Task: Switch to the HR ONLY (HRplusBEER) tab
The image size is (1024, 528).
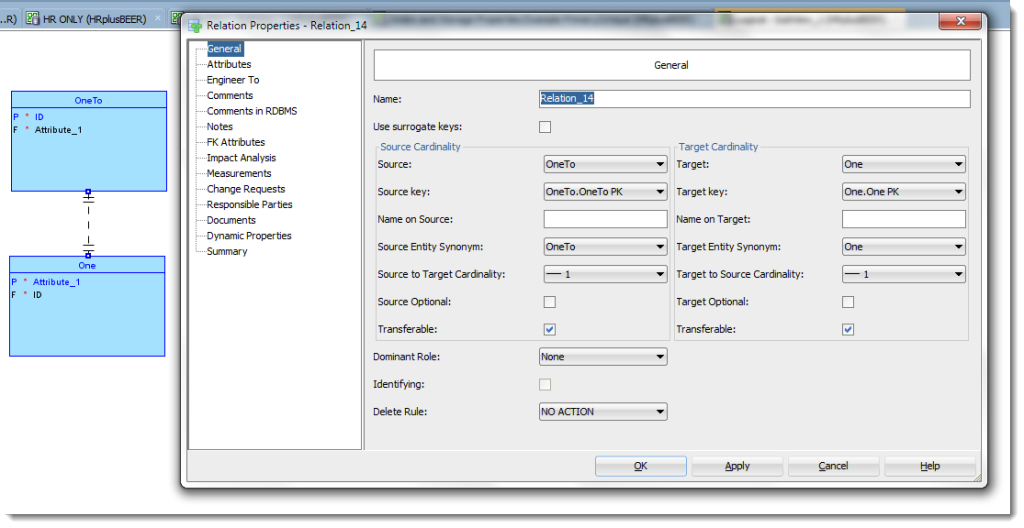Action: 95,18
